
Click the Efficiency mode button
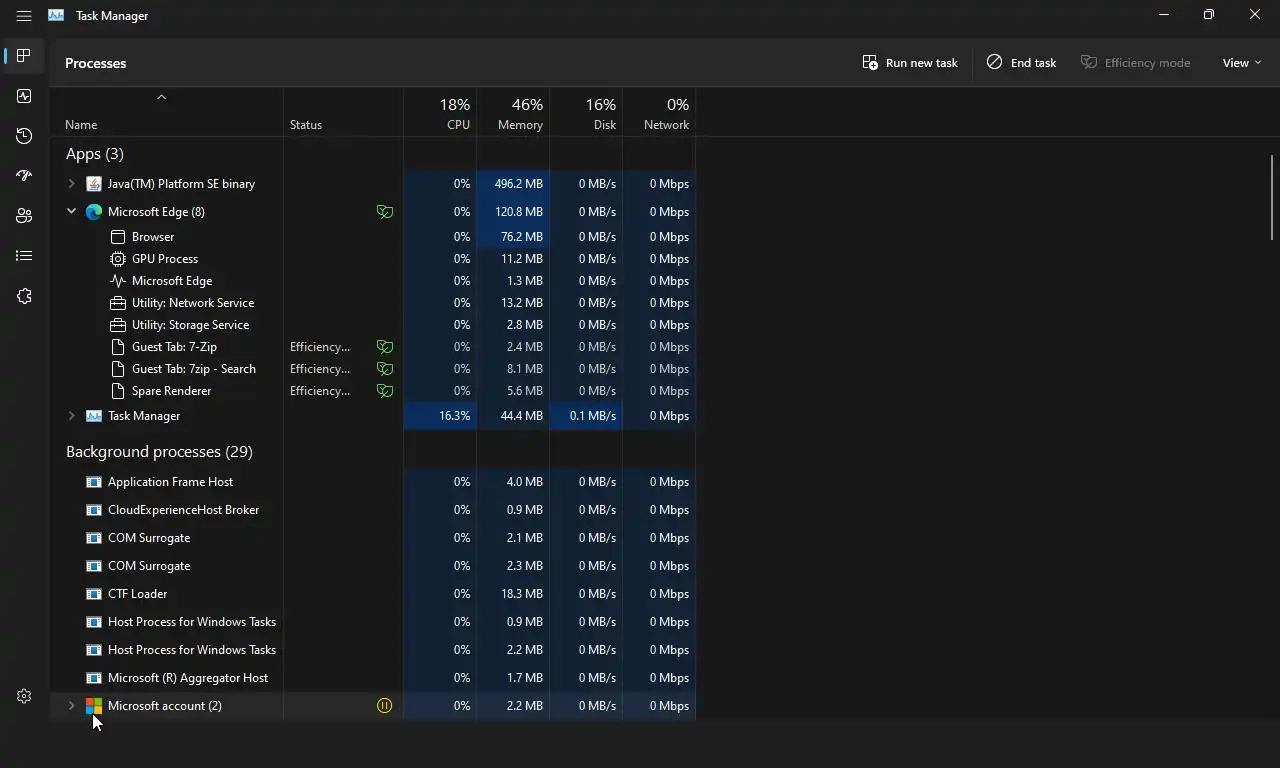pos(1135,63)
